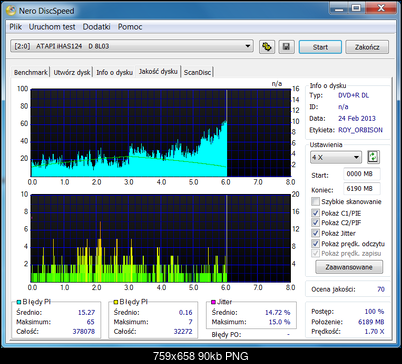Click the yellow Błędy PI swatch
This screenshot has width=402, height=364.
pos(116,302)
